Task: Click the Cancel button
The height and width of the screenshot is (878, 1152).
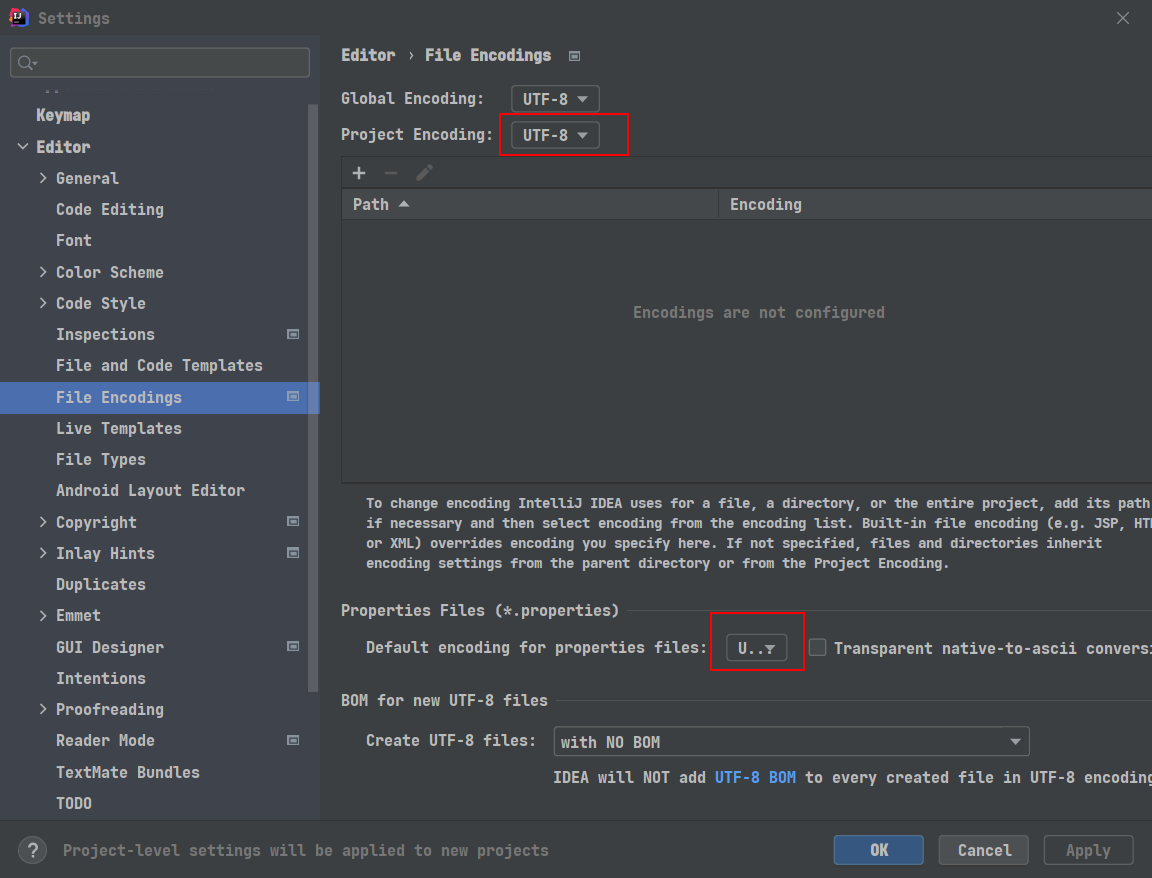Action: (984, 850)
